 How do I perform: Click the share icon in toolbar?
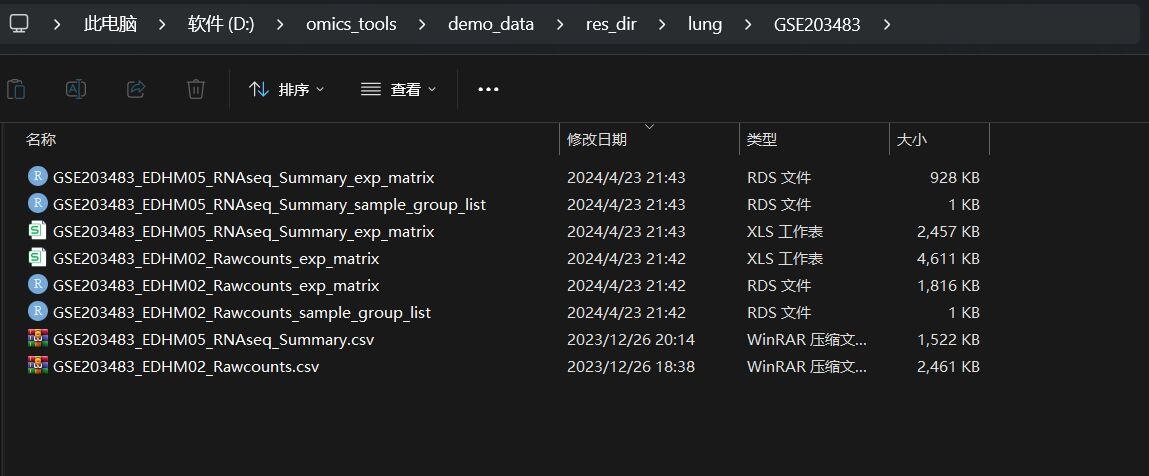pos(136,89)
